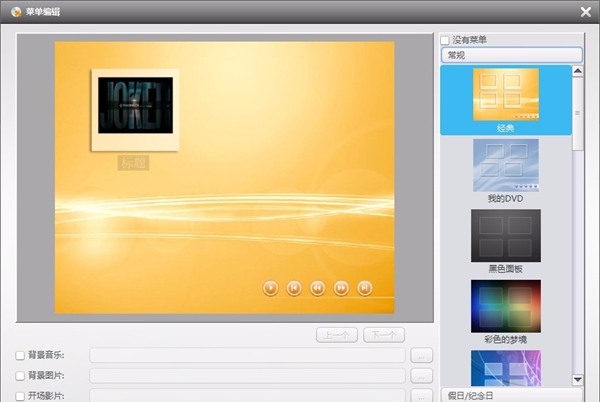Browse for a 开场影片 file
Screen dimensions: 600x402
(421, 396)
